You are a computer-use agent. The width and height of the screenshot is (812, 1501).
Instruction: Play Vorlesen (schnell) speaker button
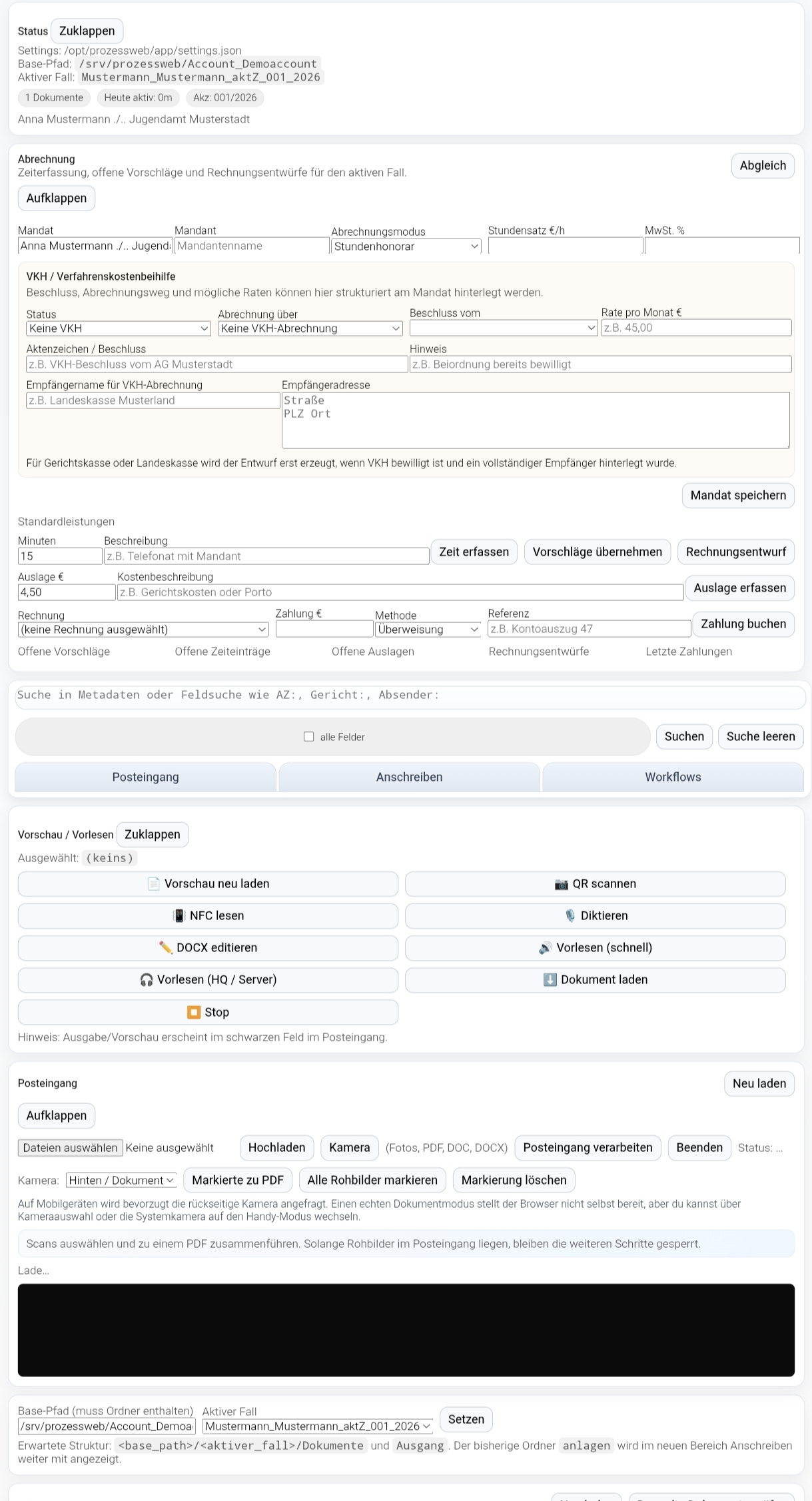coord(595,947)
